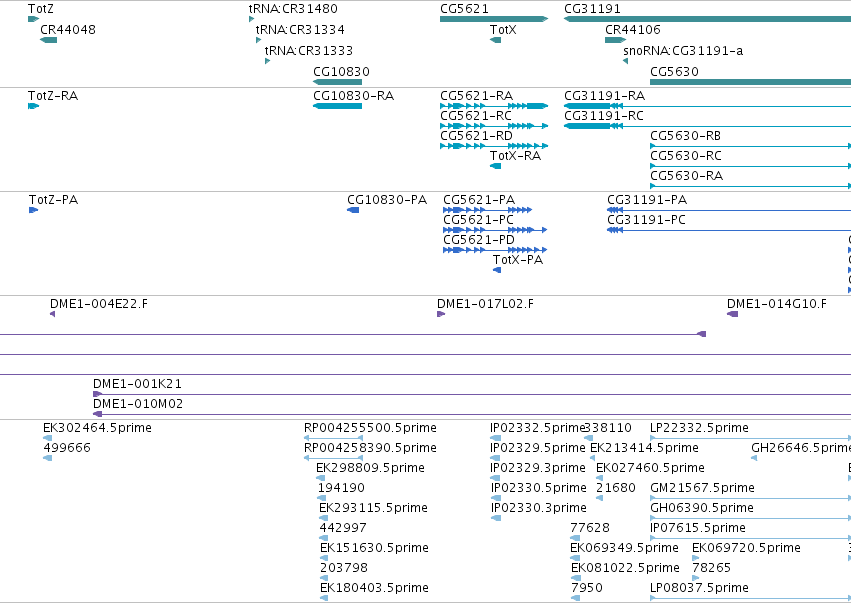Select the DME1-004E22.F clone end label
The width and height of the screenshot is (851, 603).
point(99,304)
